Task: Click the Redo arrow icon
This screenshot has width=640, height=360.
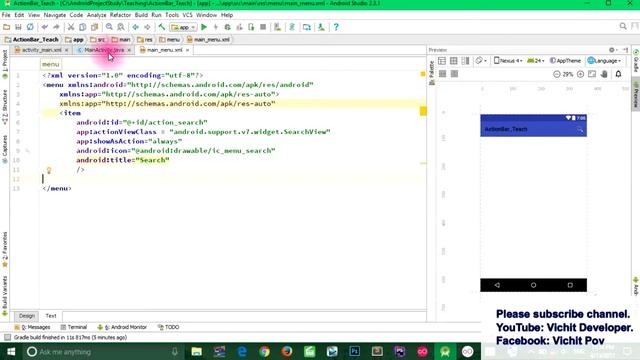Action: pyautogui.click(x=56, y=27)
